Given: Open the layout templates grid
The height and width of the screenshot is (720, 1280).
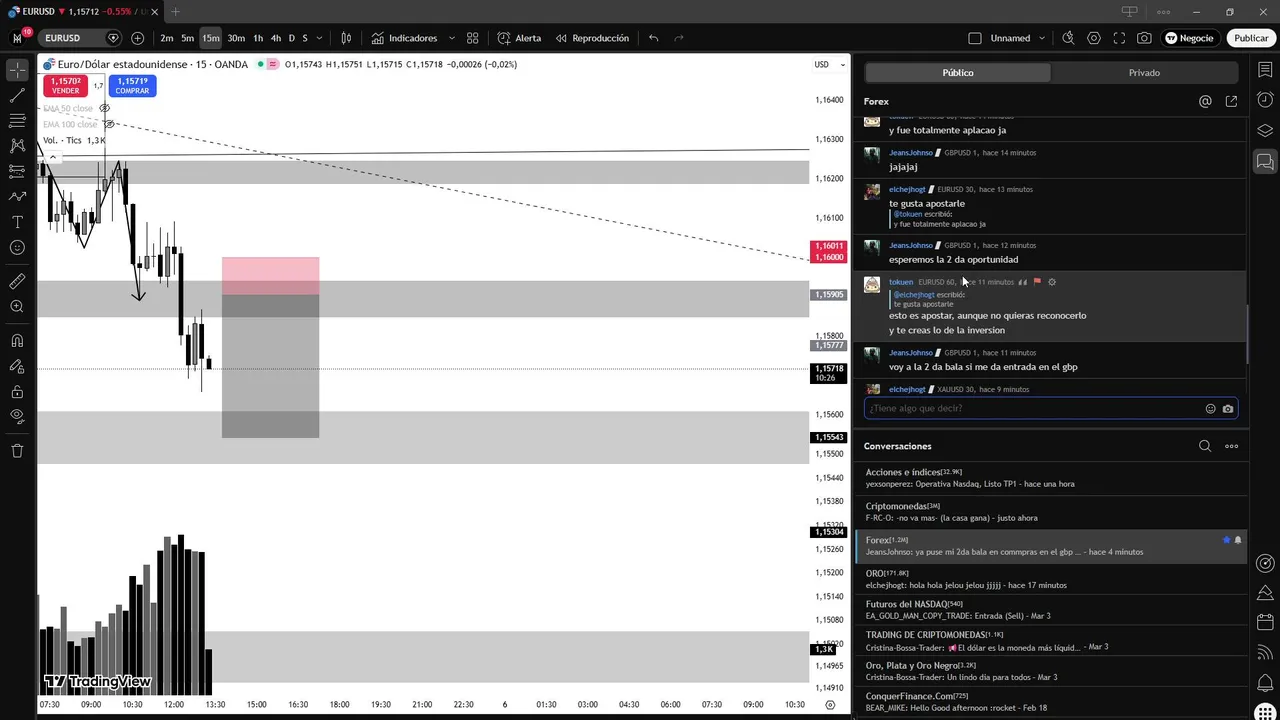Looking at the screenshot, I should 472,38.
